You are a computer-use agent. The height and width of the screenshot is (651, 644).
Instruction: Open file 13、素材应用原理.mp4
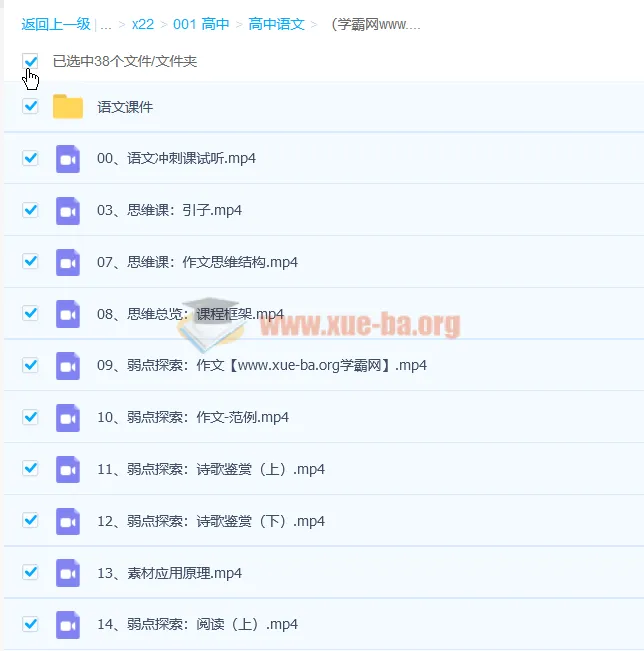(169, 573)
